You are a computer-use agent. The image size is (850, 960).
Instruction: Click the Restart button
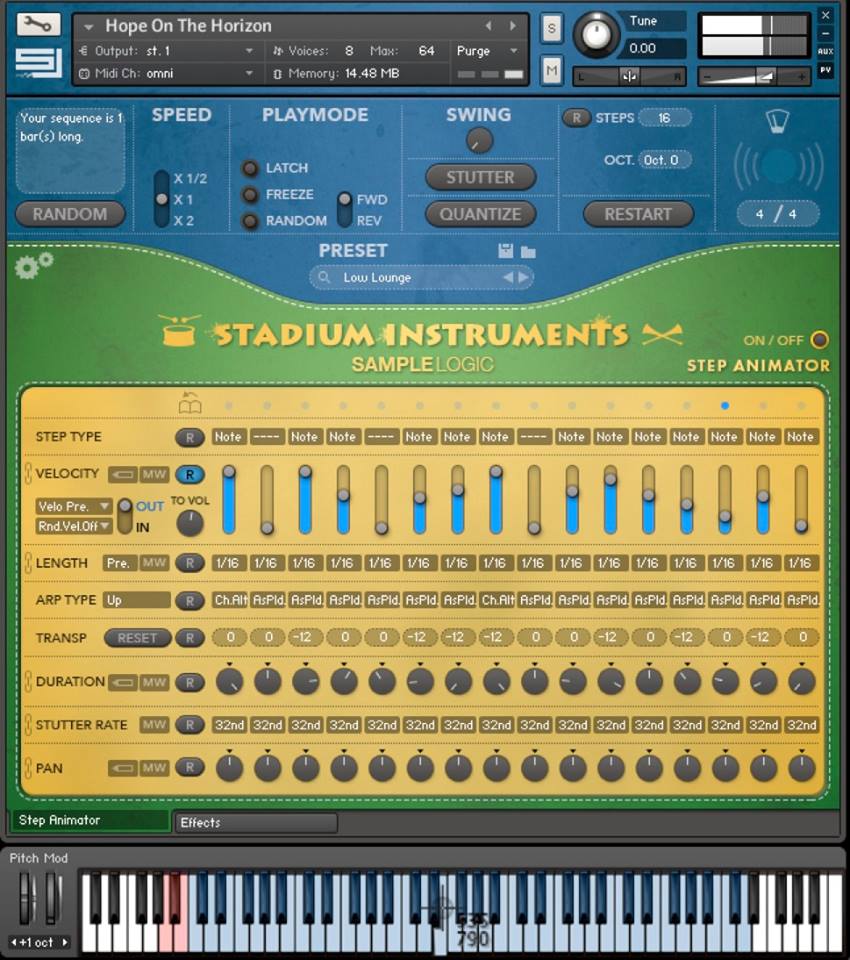[637, 214]
